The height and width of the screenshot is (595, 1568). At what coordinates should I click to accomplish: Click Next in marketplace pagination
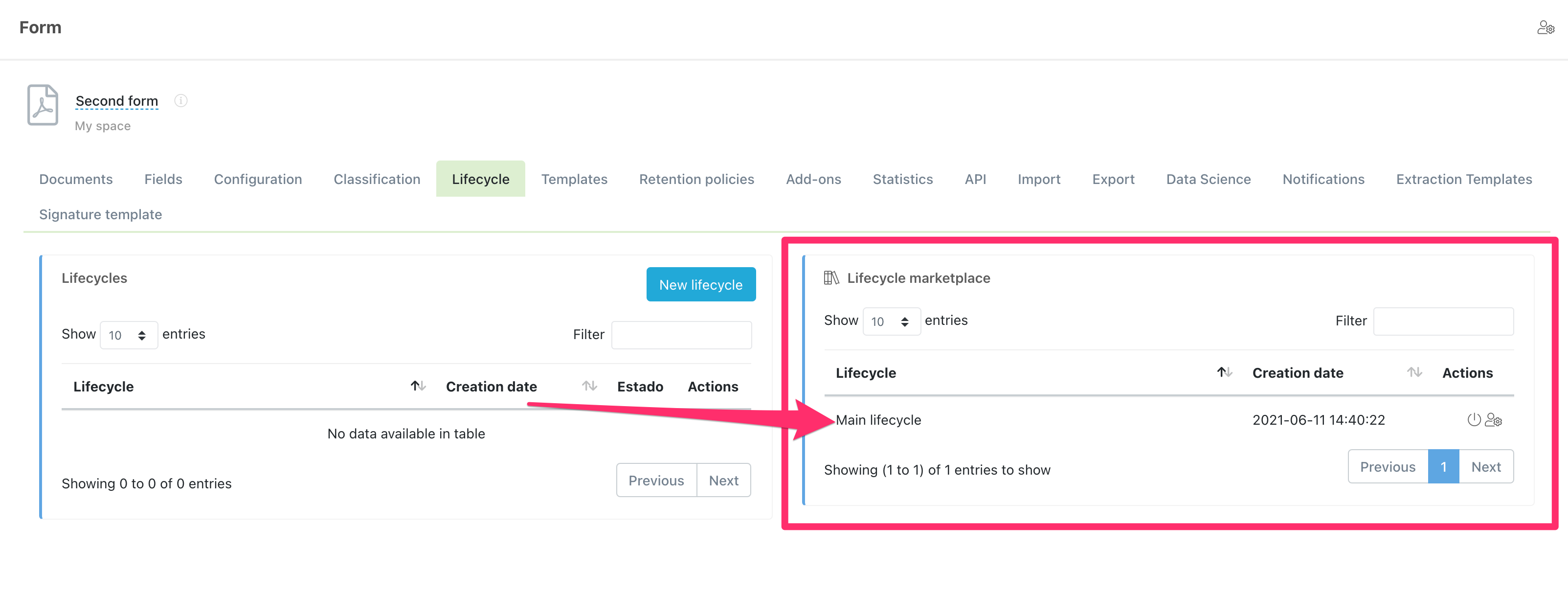click(1486, 466)
